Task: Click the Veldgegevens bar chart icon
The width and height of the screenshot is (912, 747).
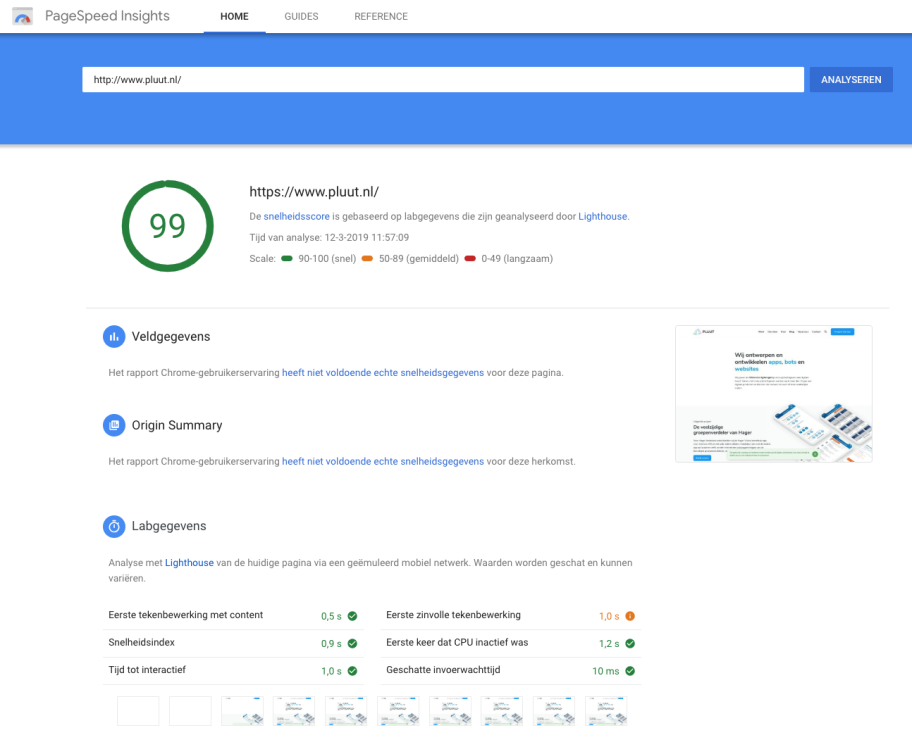Action: (x=114, y=336)
